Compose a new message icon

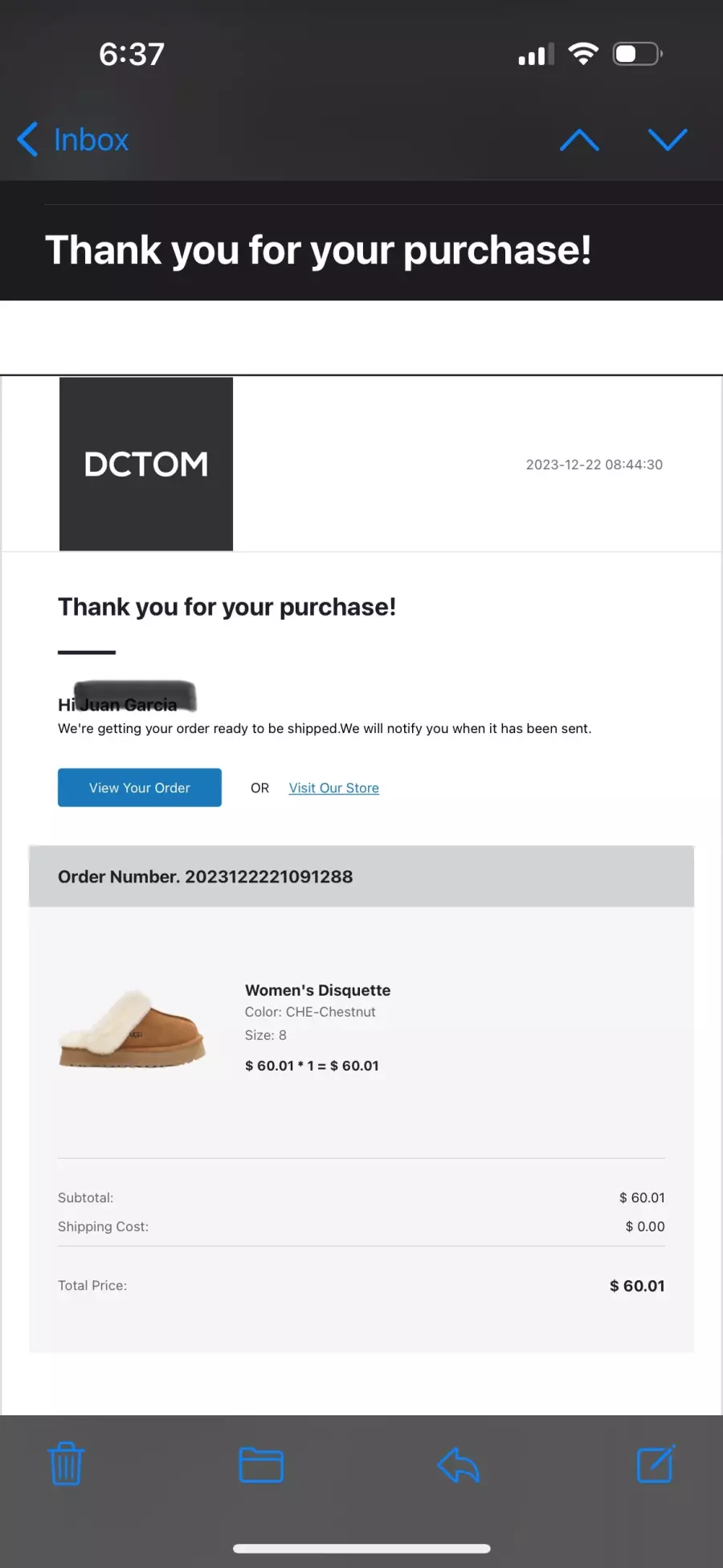(x=656, y=1464)
